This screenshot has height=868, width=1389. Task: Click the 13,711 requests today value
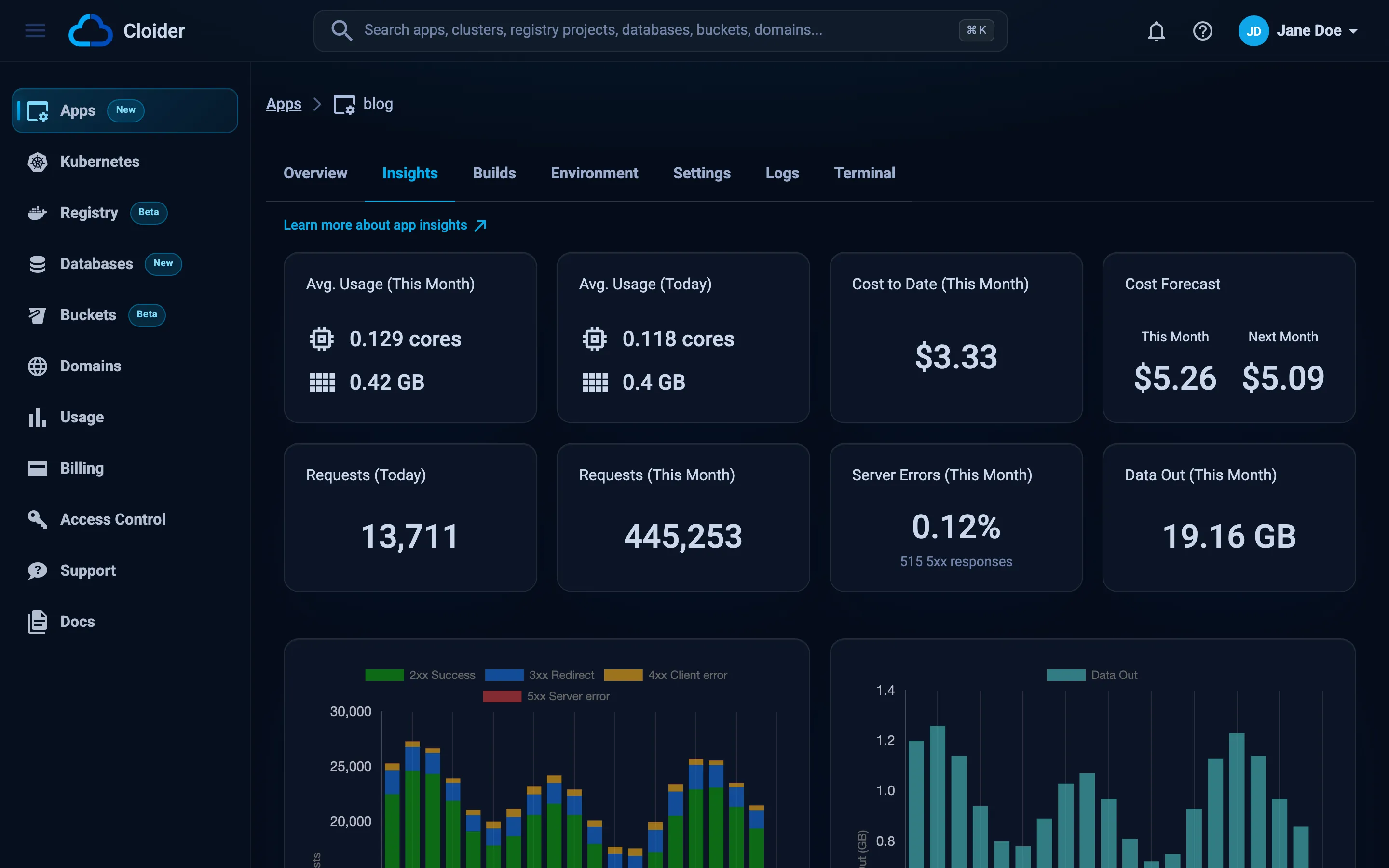click(410, 537)
